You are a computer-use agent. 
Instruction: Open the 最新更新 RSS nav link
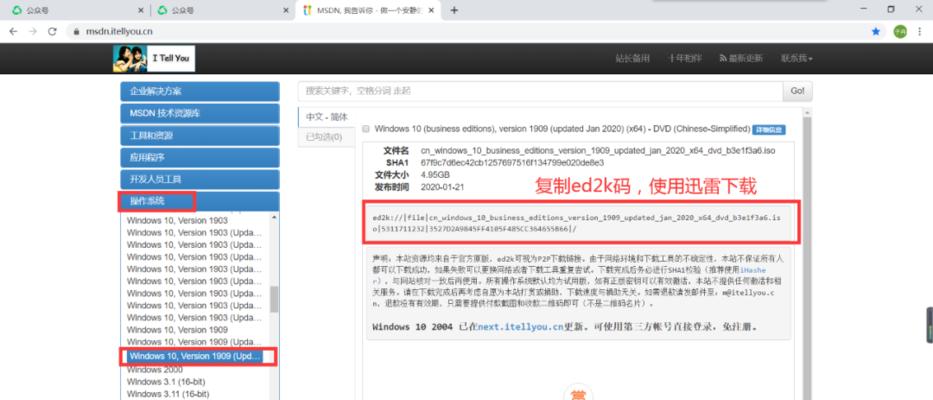(741, 58)
